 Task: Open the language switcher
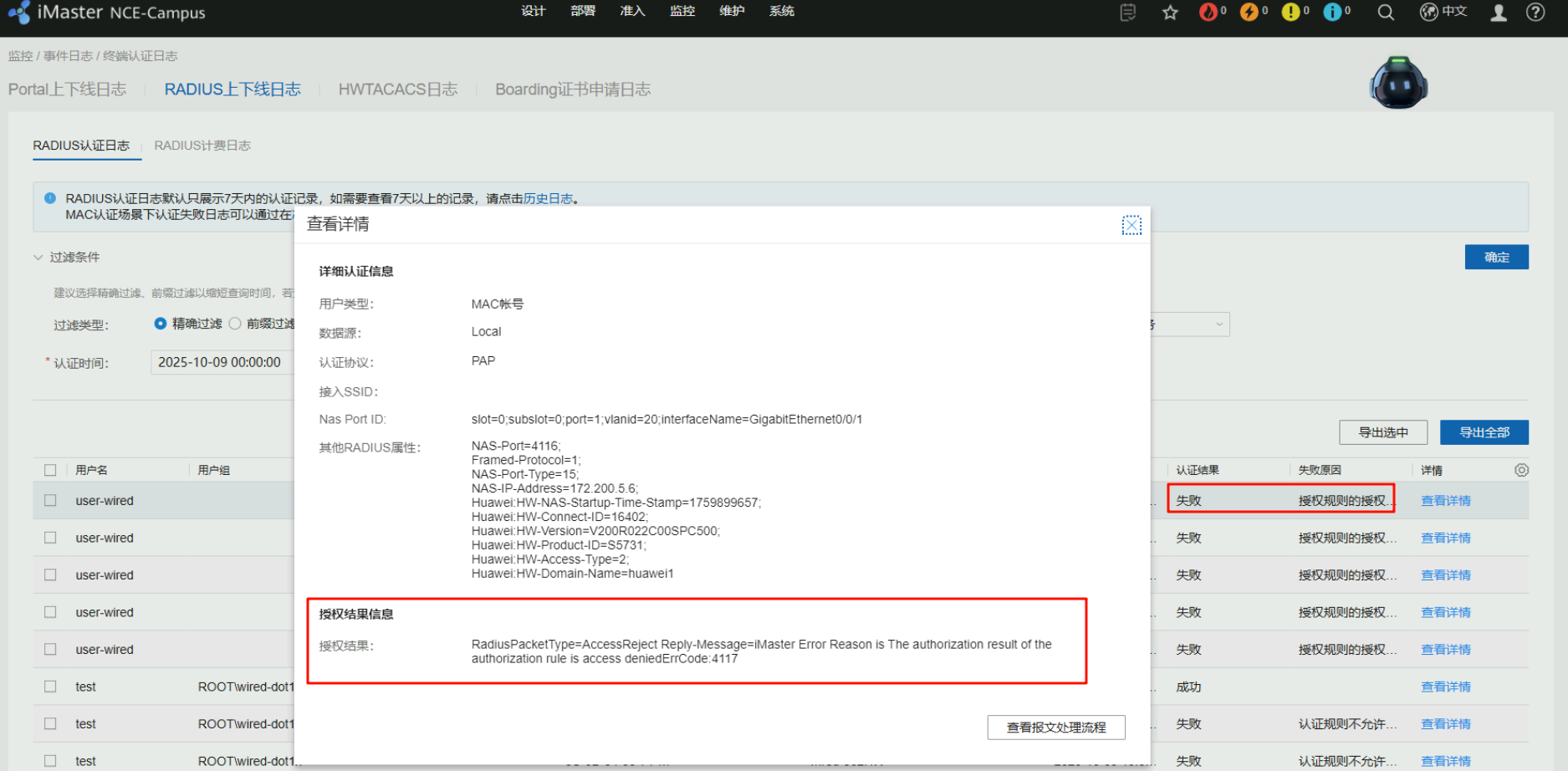[1443, 12]
